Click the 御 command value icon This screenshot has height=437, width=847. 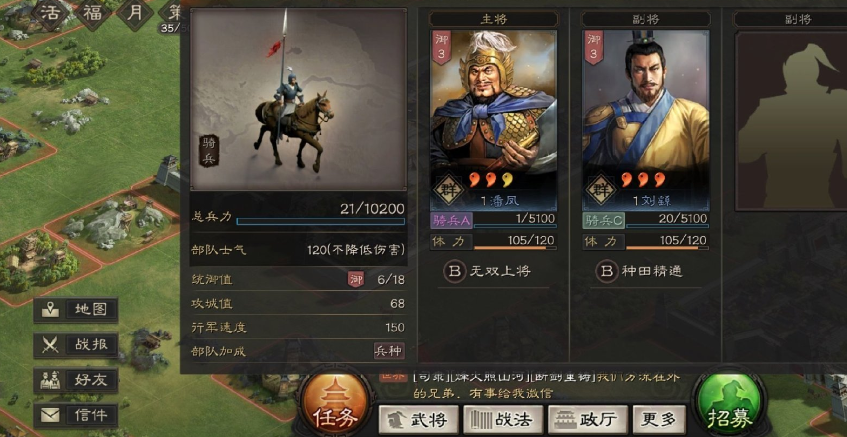(355, 279)
